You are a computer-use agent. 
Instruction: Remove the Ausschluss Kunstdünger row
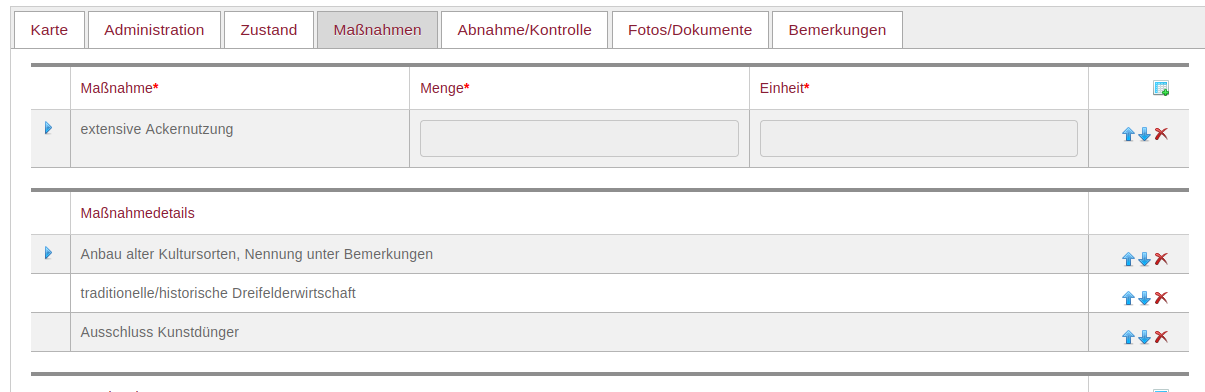click(1161, 337)
